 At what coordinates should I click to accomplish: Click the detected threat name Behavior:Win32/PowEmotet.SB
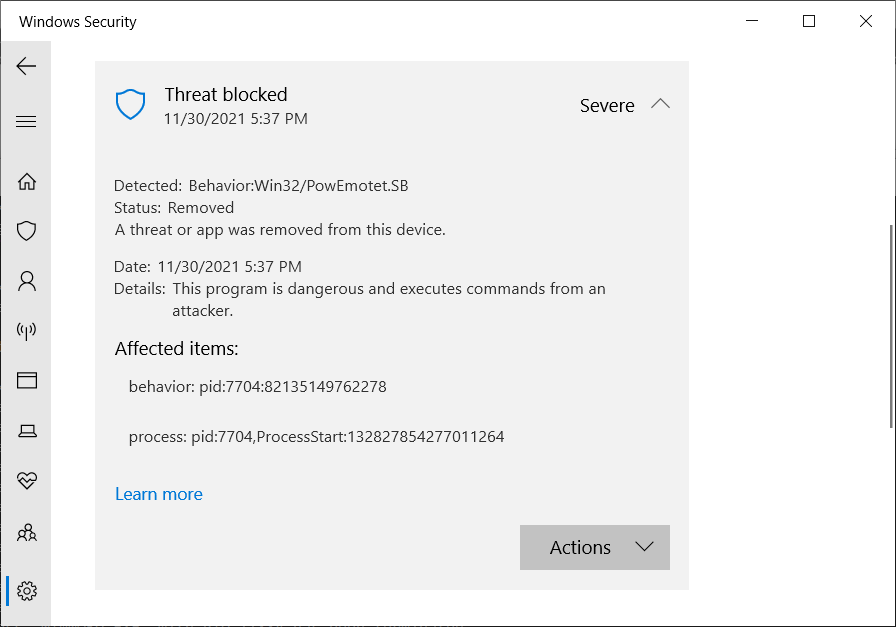click(x=298, y=185)
